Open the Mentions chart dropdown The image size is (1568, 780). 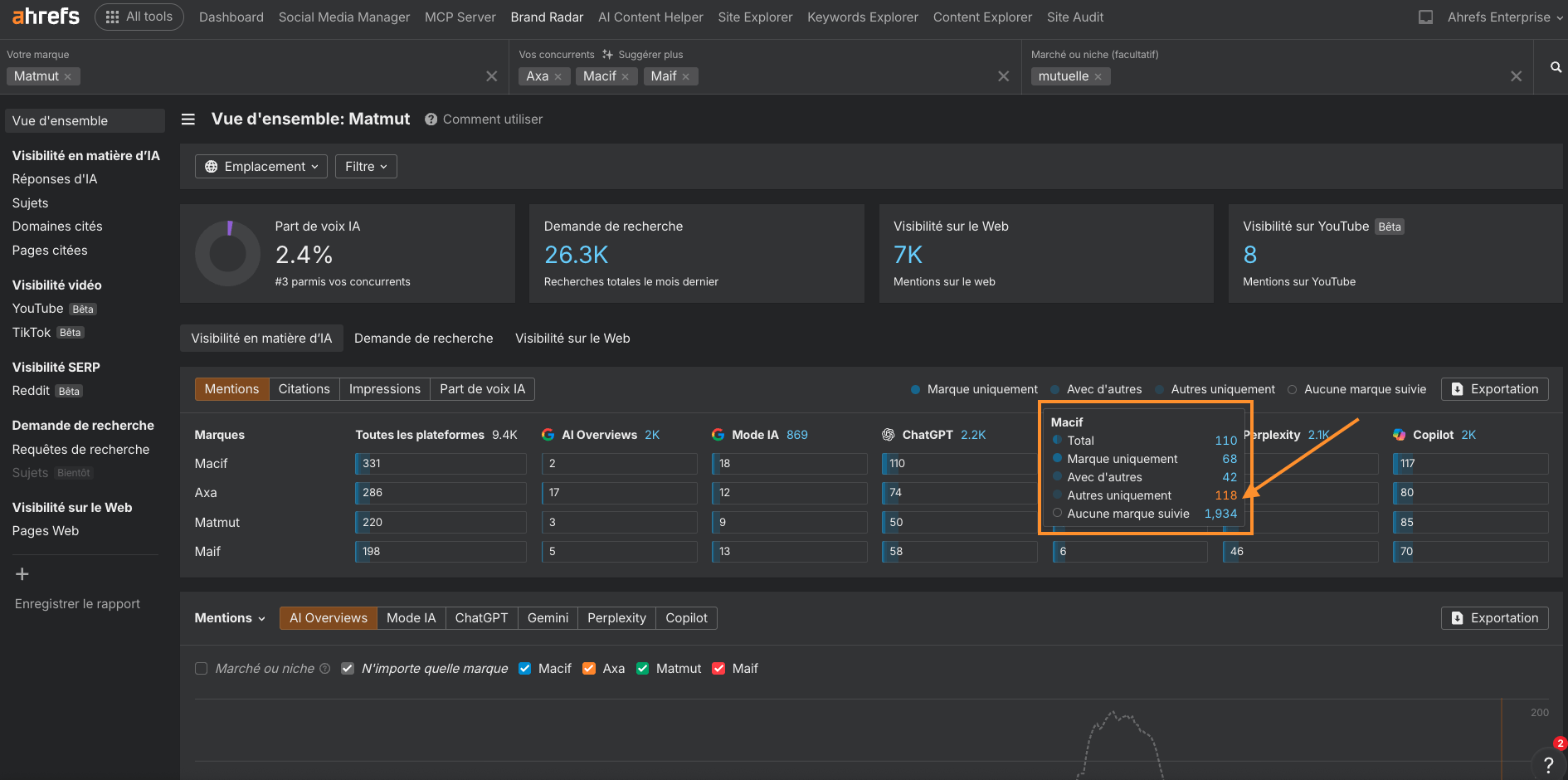230,618
